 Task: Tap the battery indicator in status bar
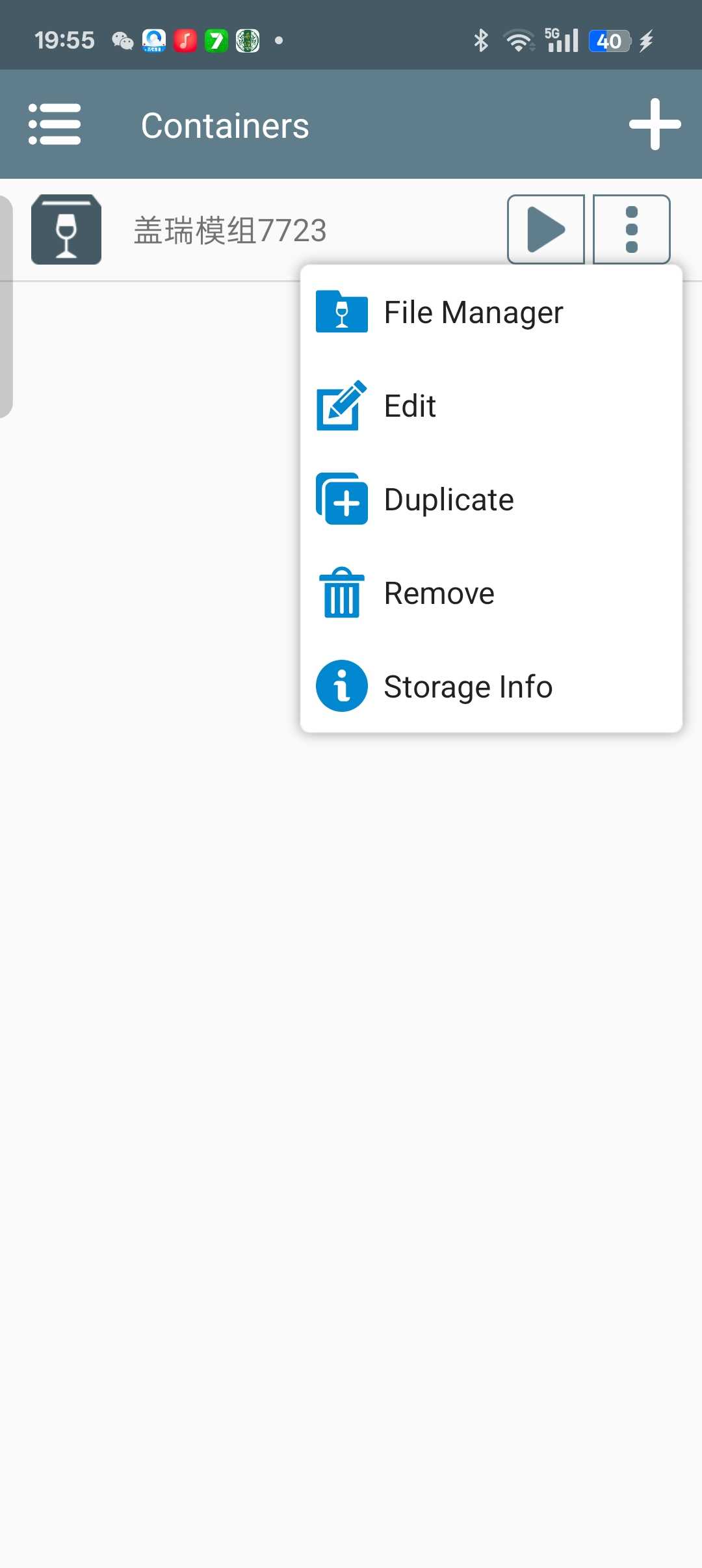click(609, 41)
